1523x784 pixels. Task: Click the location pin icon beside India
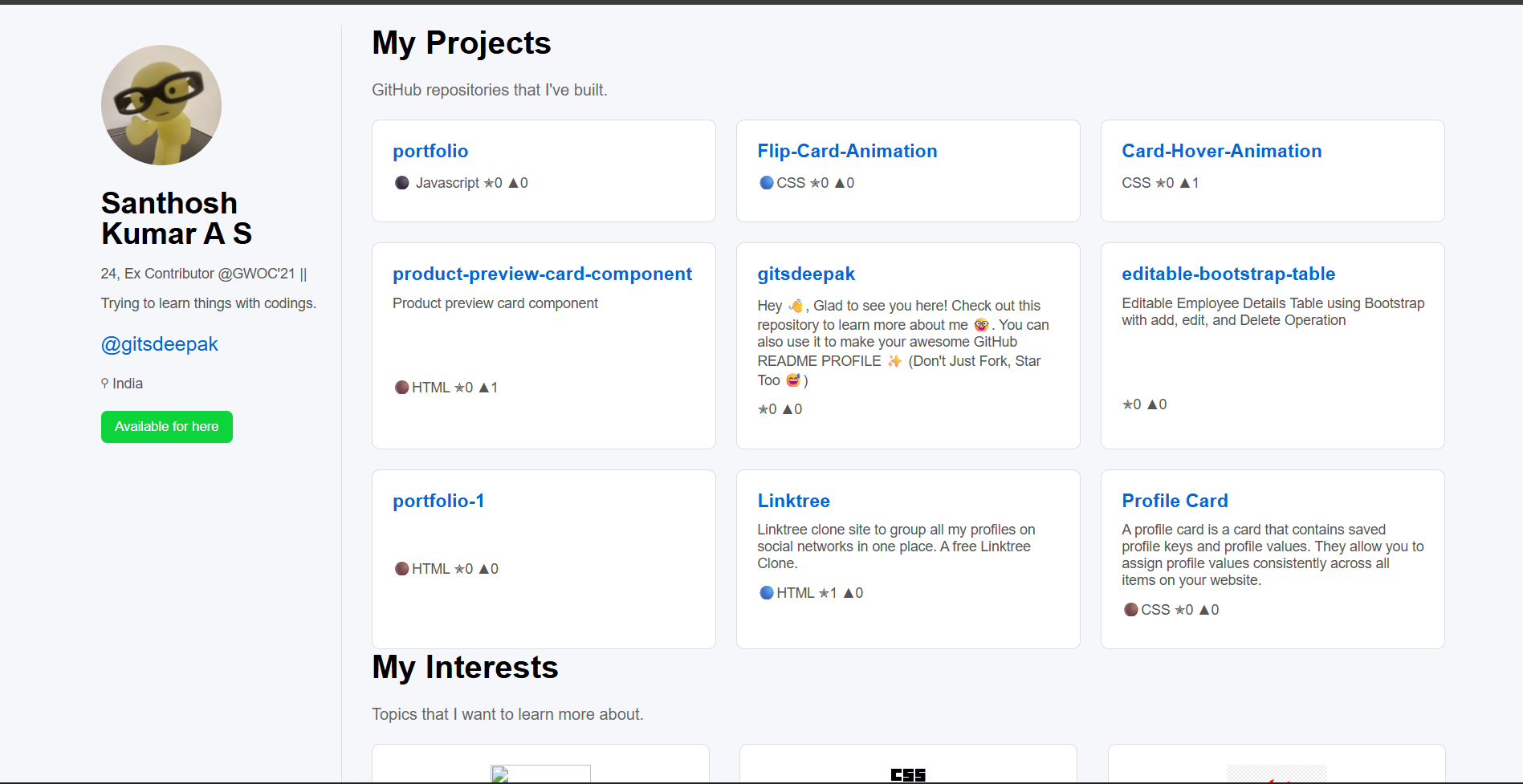pyautogui.click(x=104, y=384)
